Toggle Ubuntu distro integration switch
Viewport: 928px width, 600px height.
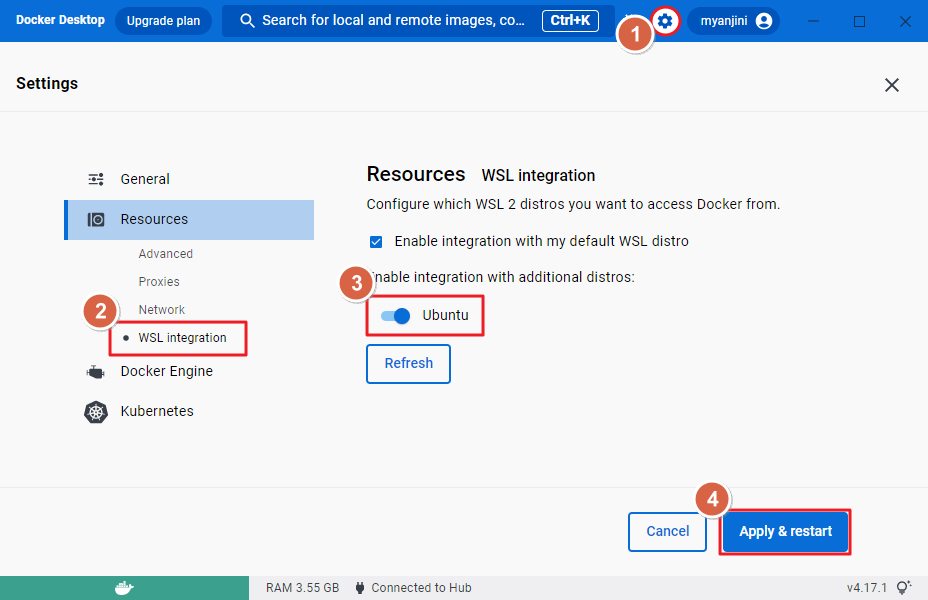[x=395, y=316]
